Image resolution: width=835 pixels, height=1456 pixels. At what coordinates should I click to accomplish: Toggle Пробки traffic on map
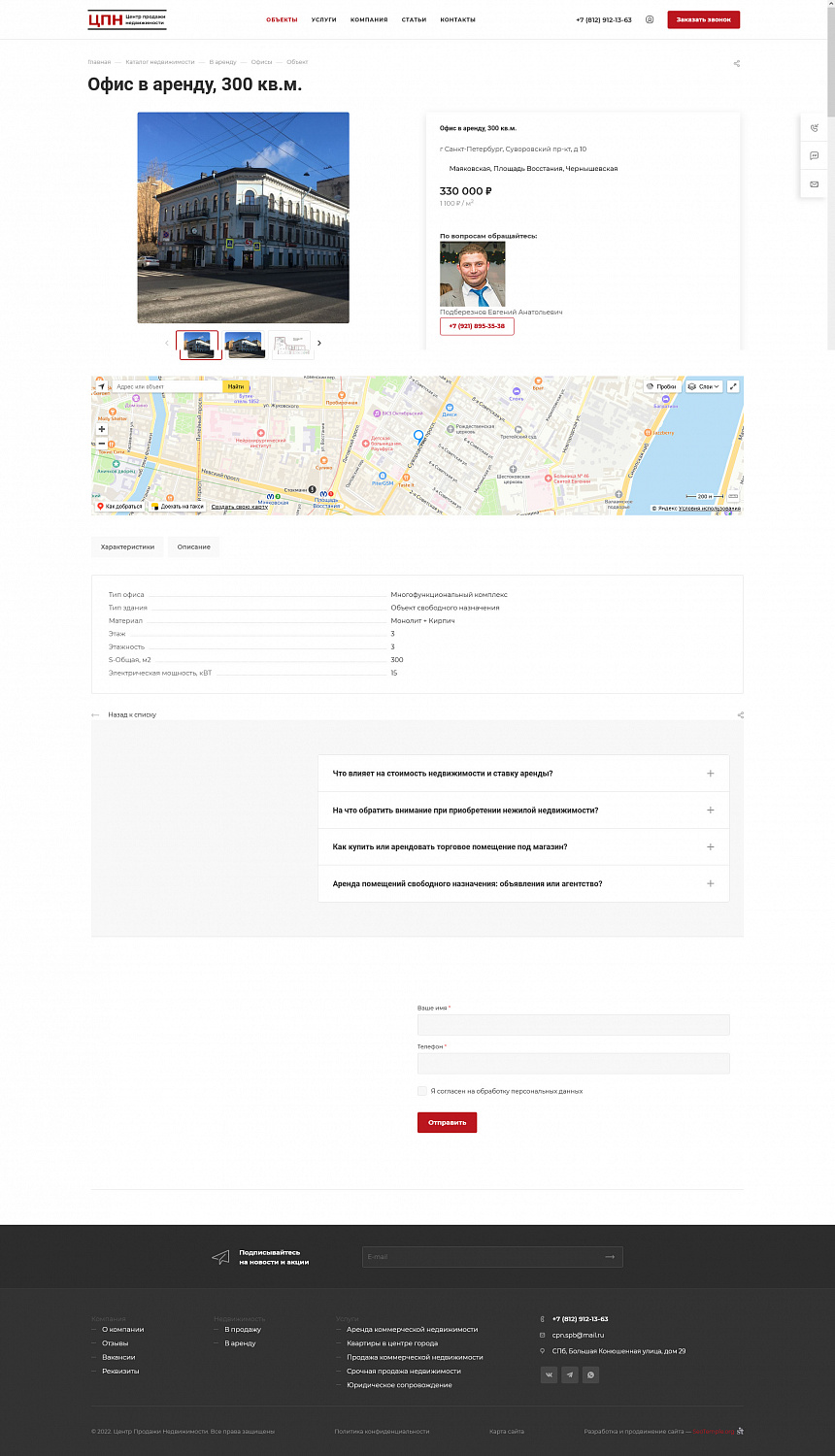pos(661,386)
